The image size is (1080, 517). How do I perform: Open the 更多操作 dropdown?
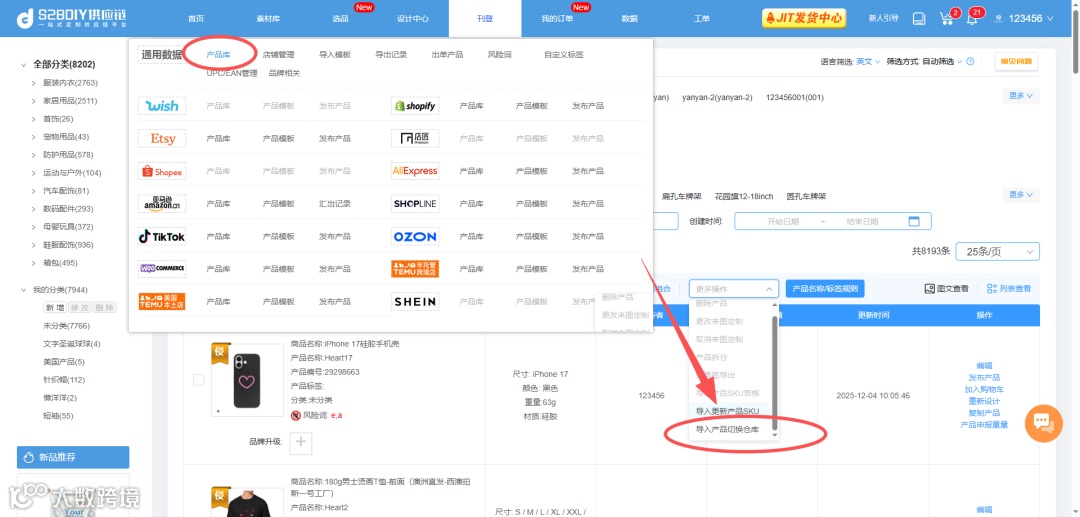734,289
